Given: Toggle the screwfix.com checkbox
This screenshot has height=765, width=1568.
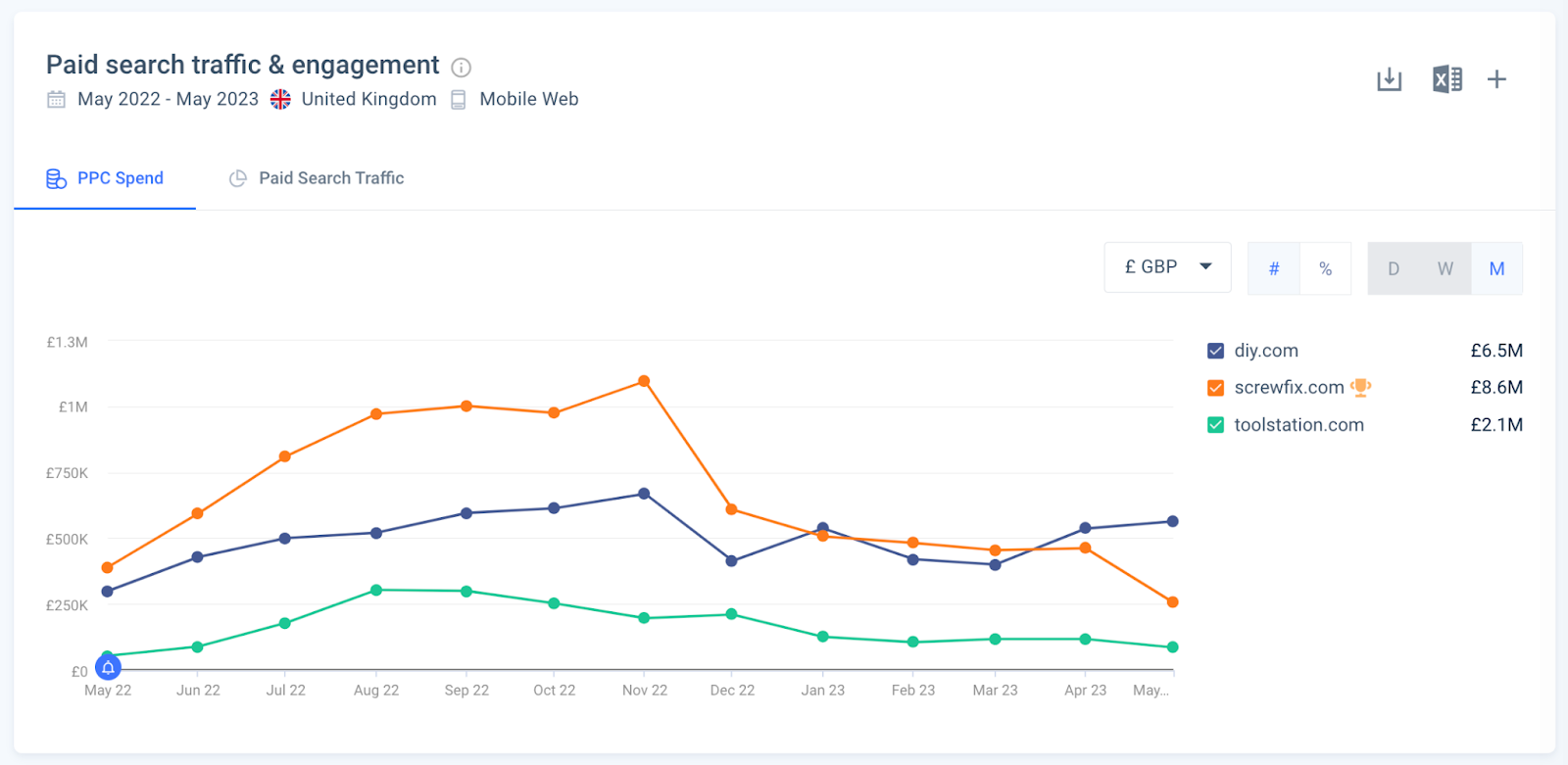Looking at the screenshot, I should point(1216,388).
